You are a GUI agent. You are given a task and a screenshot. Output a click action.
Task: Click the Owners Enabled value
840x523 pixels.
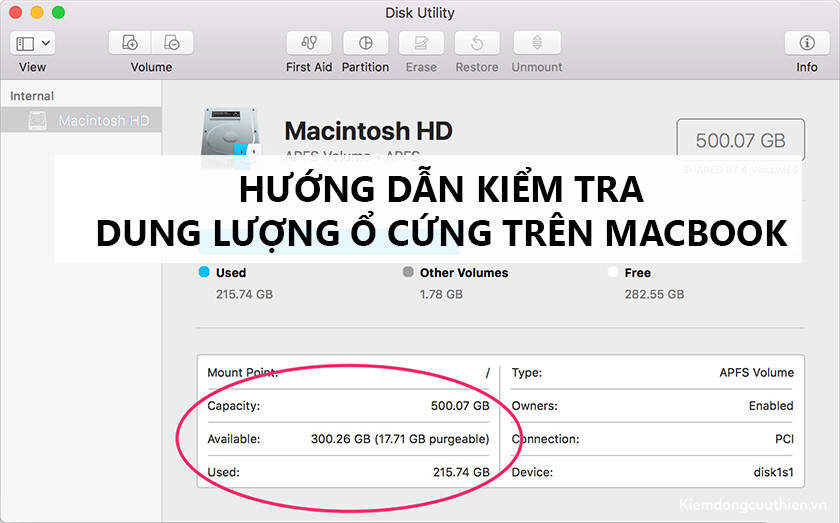click(771, 406)
